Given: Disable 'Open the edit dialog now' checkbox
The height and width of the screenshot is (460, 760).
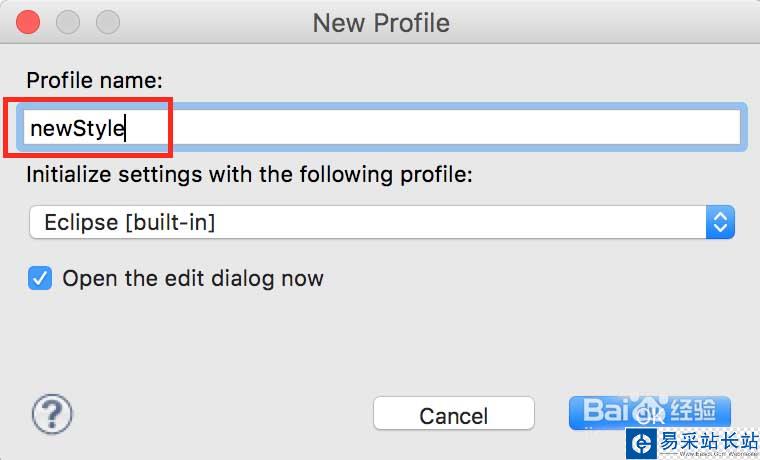Looking at the screenshot, I should [x=40, y=278].
